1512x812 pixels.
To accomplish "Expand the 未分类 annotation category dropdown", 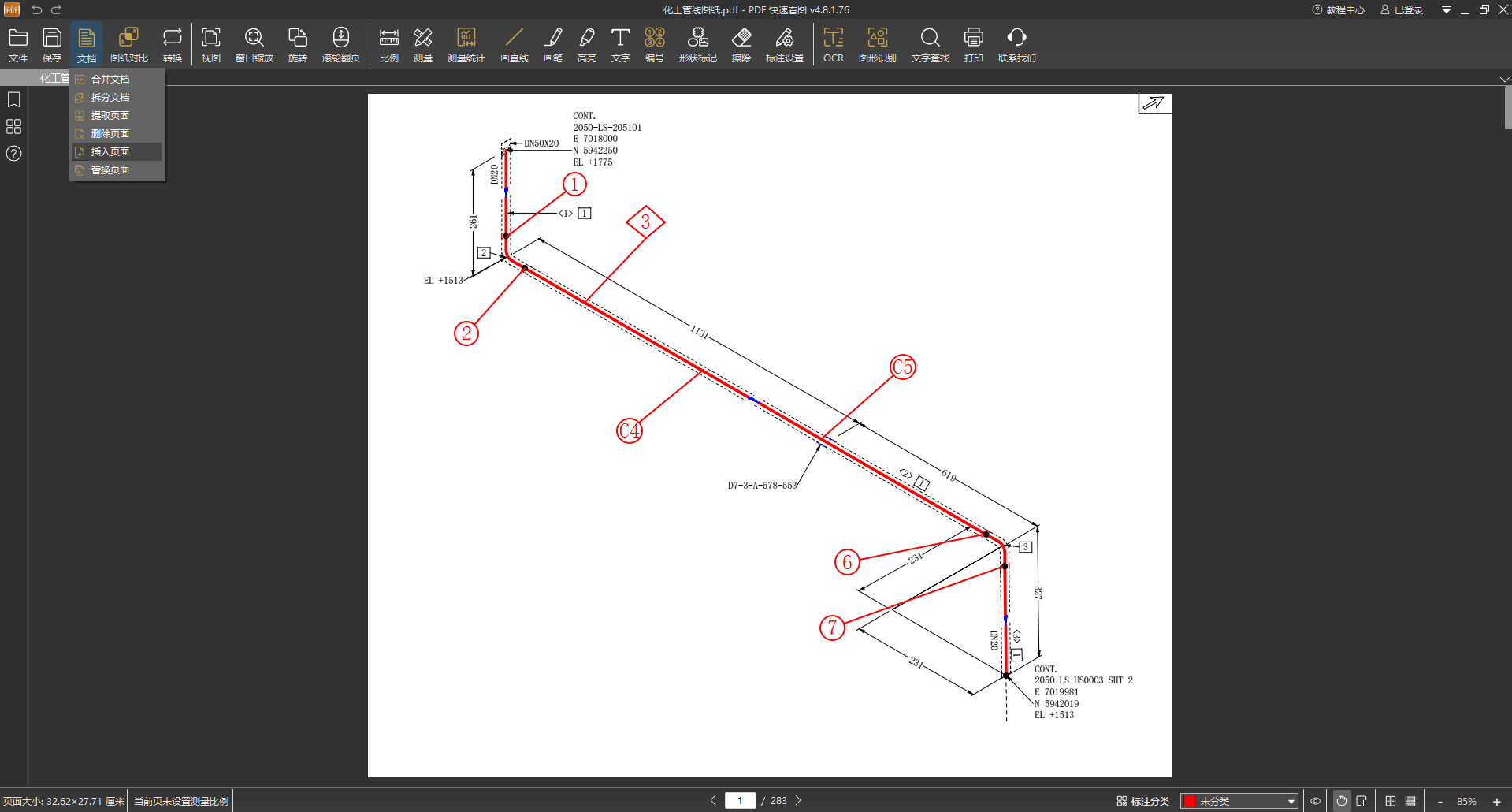I will click(x=1291, y=801).
